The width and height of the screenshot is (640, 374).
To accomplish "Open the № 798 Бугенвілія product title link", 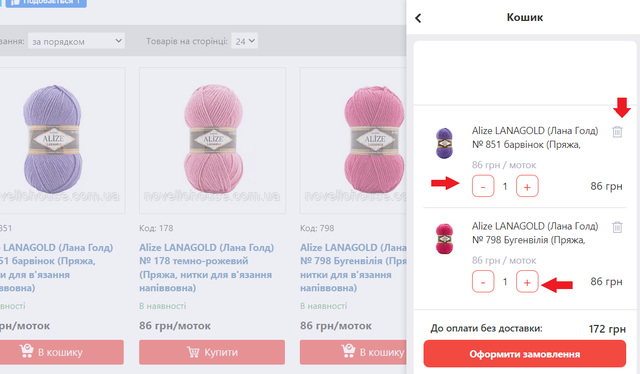I will pyautogui.click(x=353, y=267).
